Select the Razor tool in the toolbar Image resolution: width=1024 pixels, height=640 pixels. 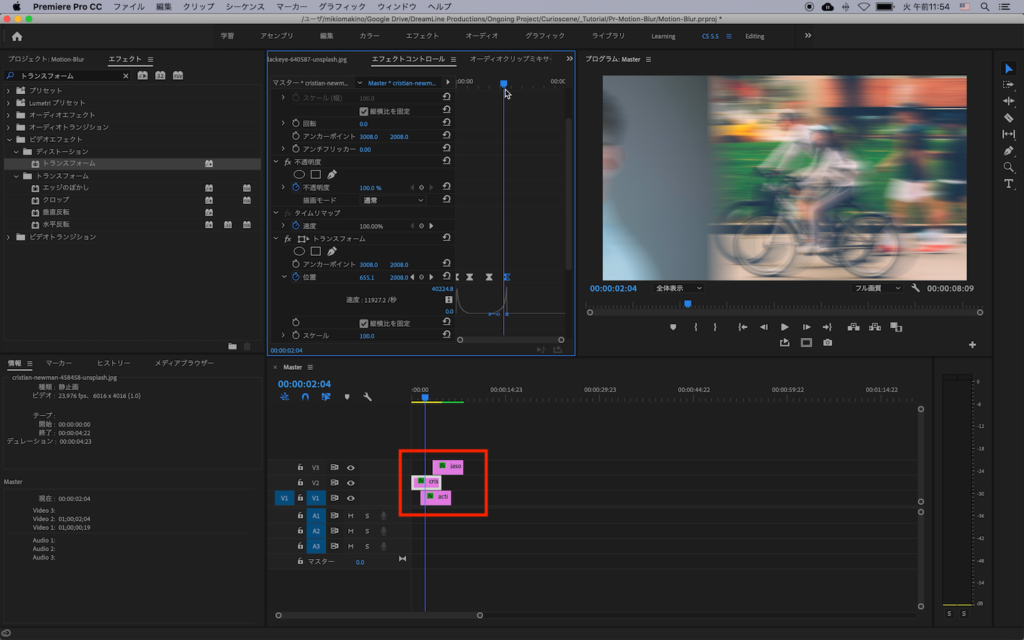coord(1008,118)
